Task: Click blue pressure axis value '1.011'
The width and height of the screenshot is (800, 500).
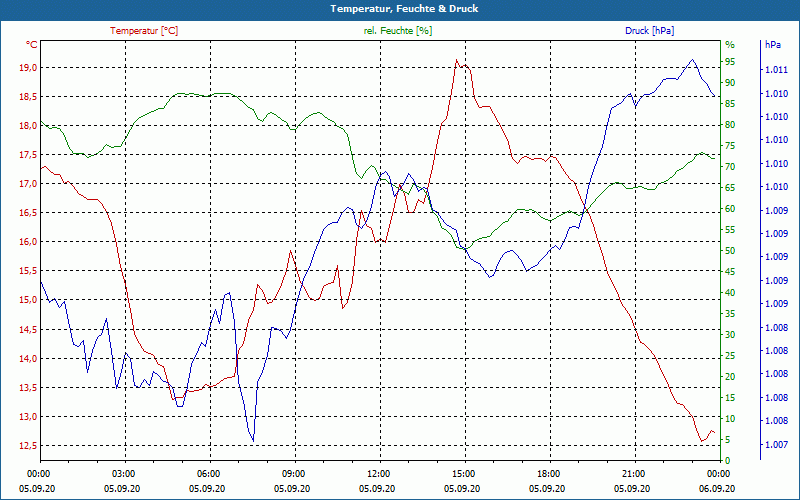Action: 777,70
